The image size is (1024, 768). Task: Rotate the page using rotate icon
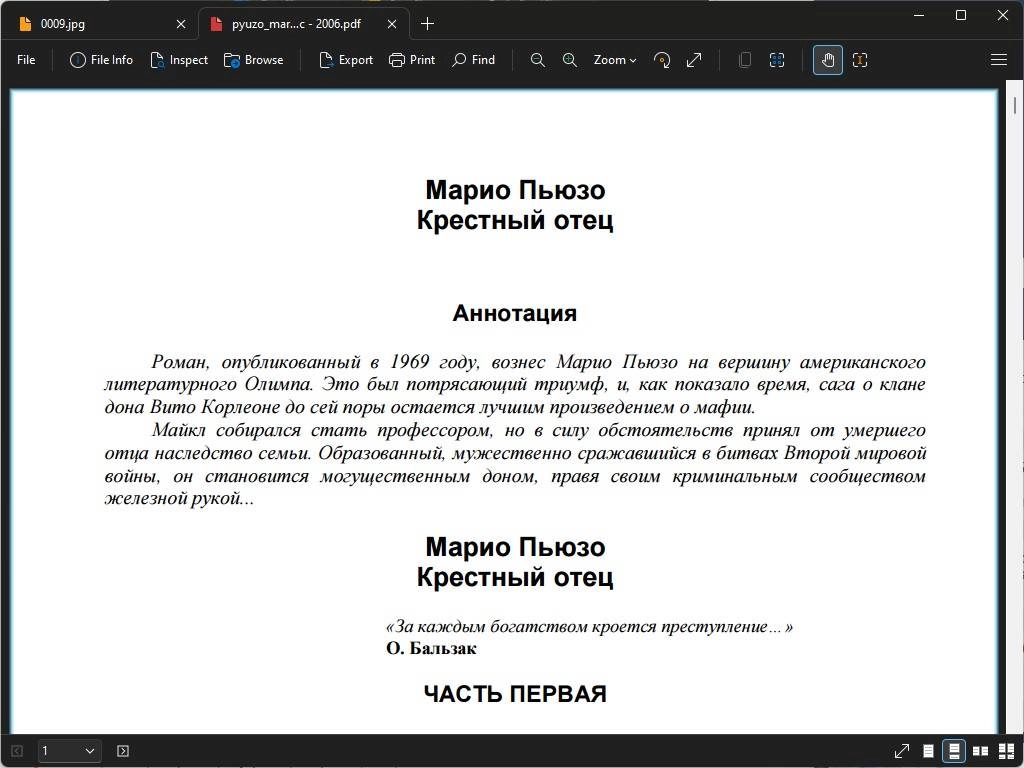662,60
